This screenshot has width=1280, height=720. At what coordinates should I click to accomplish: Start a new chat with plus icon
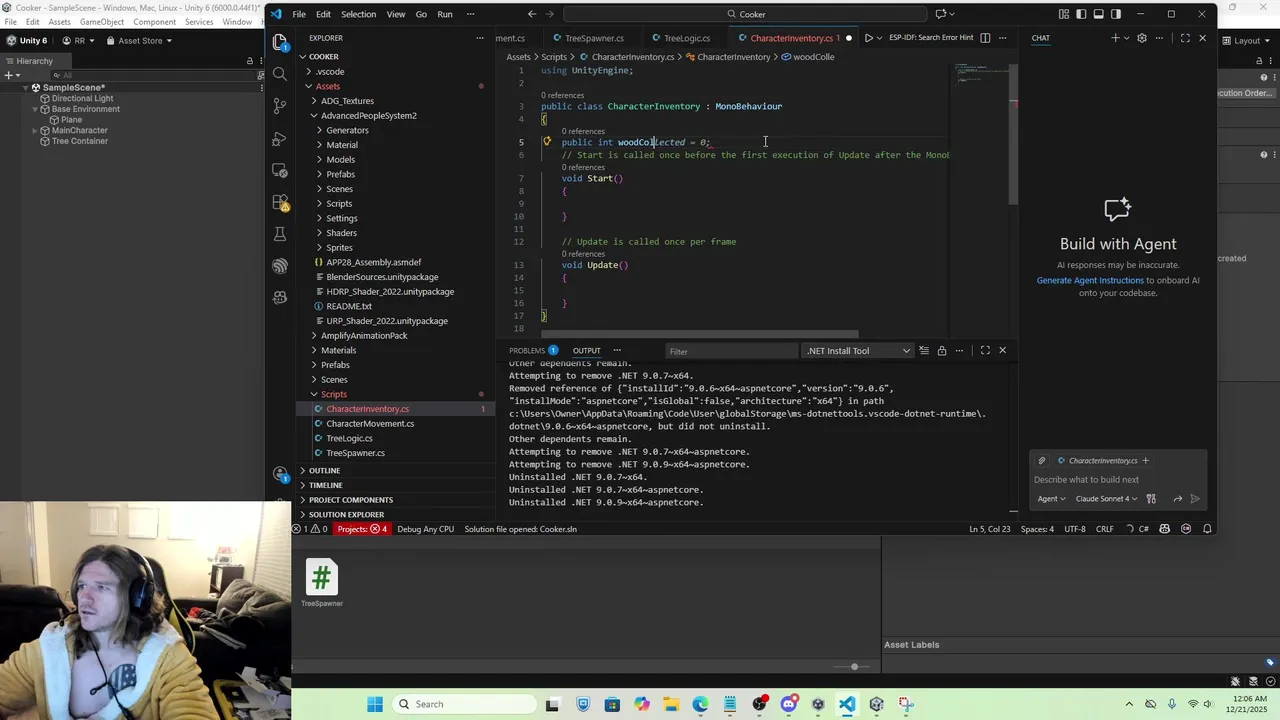pos(1115,38)
